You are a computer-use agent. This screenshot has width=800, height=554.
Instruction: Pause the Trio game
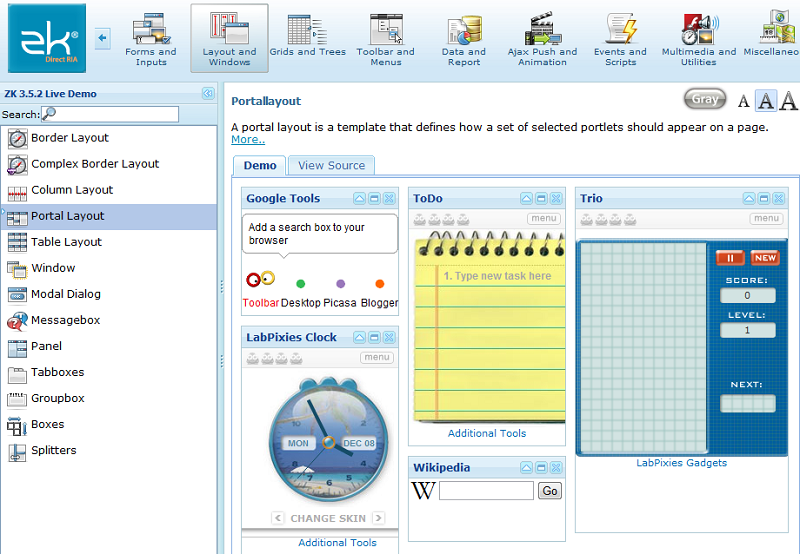point(730,258)
